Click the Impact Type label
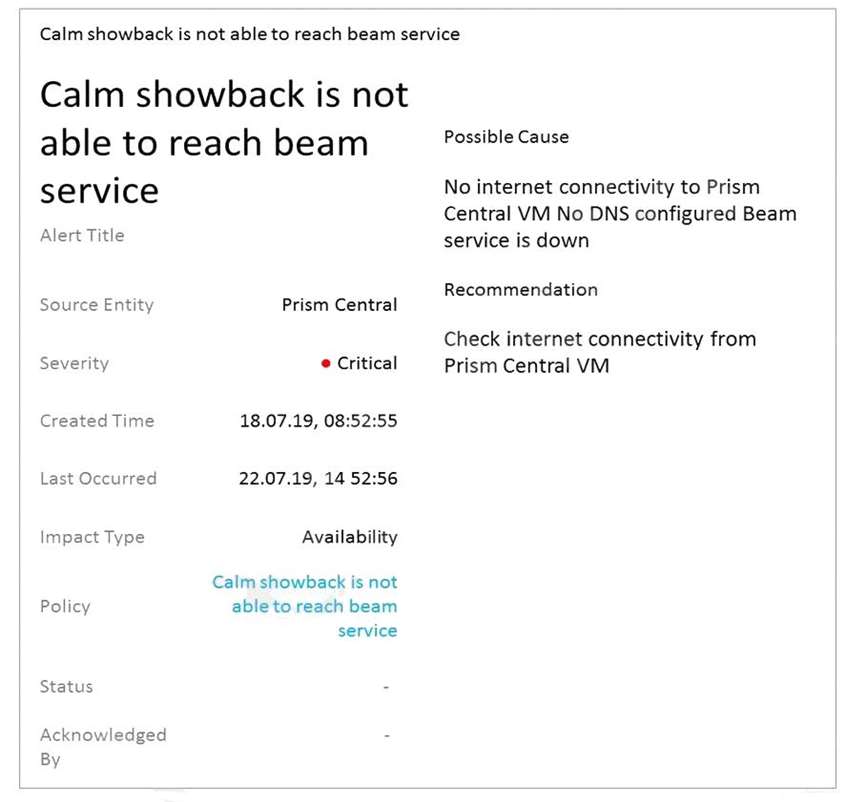Viewport: 845px width, 802px height. (x=92, y=537)
